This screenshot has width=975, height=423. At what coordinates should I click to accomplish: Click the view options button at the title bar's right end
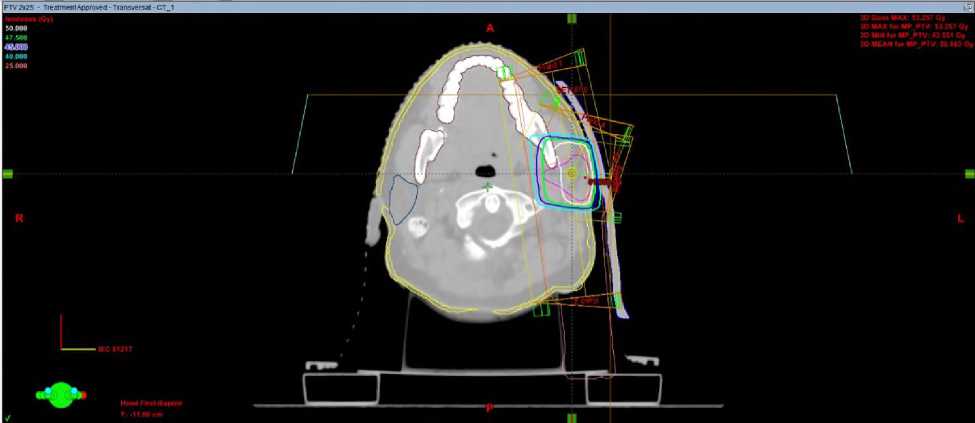[x=970, y=9]
